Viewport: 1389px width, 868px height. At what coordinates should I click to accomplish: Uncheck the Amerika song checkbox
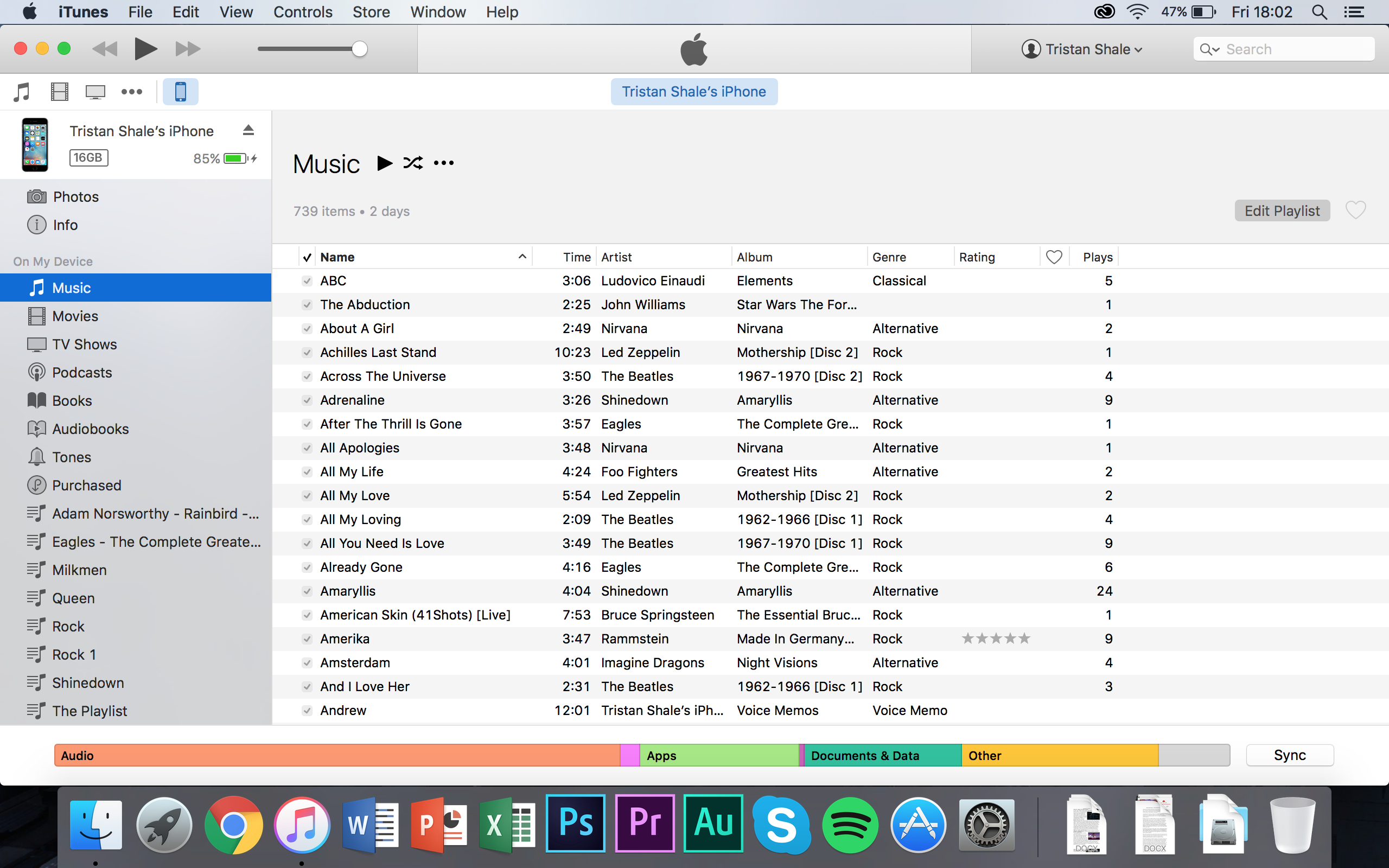[307, 639]
